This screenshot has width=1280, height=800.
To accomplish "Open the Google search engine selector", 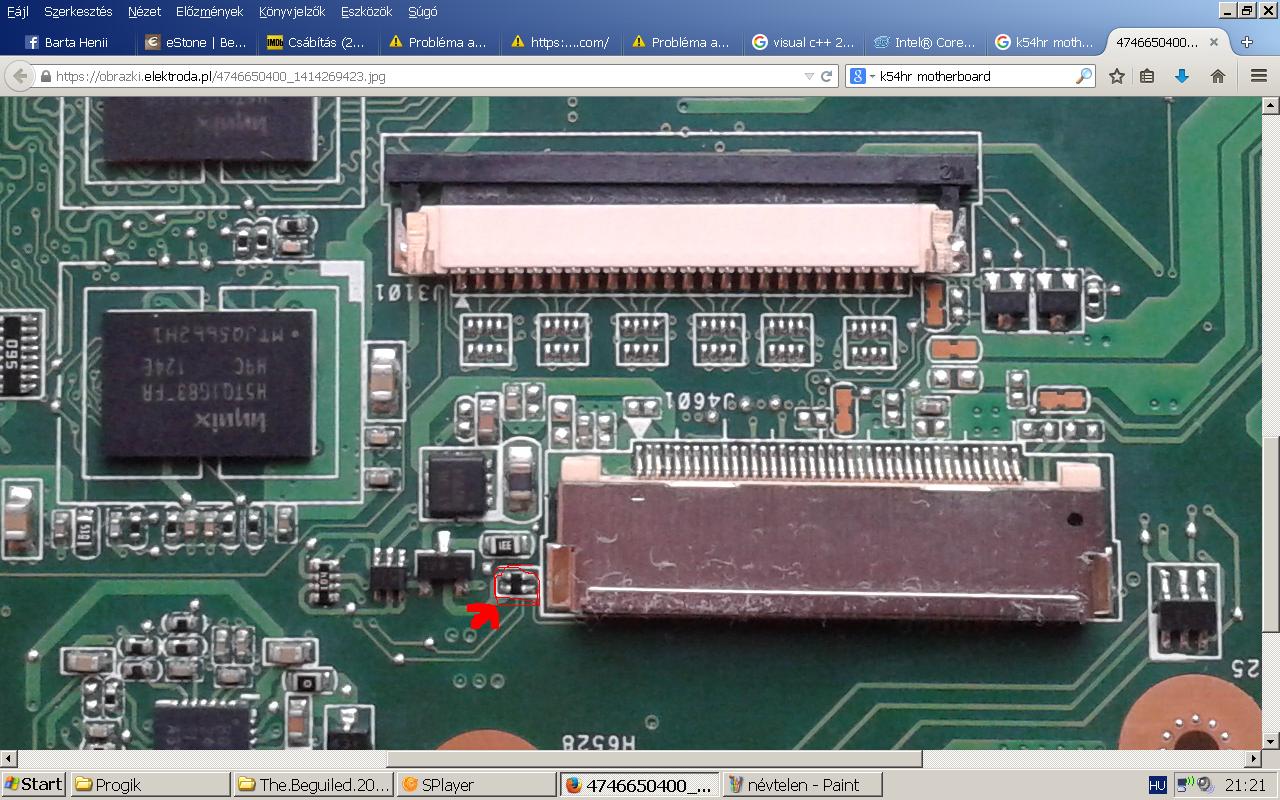I will pos(861,76).
